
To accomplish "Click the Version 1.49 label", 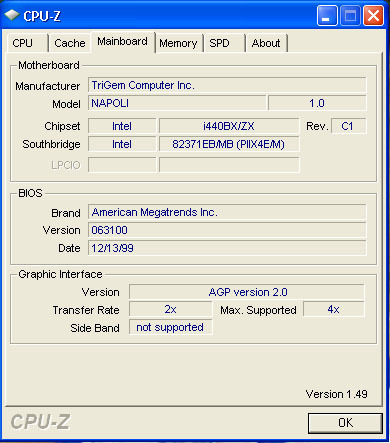I will (x=337, y=394).
